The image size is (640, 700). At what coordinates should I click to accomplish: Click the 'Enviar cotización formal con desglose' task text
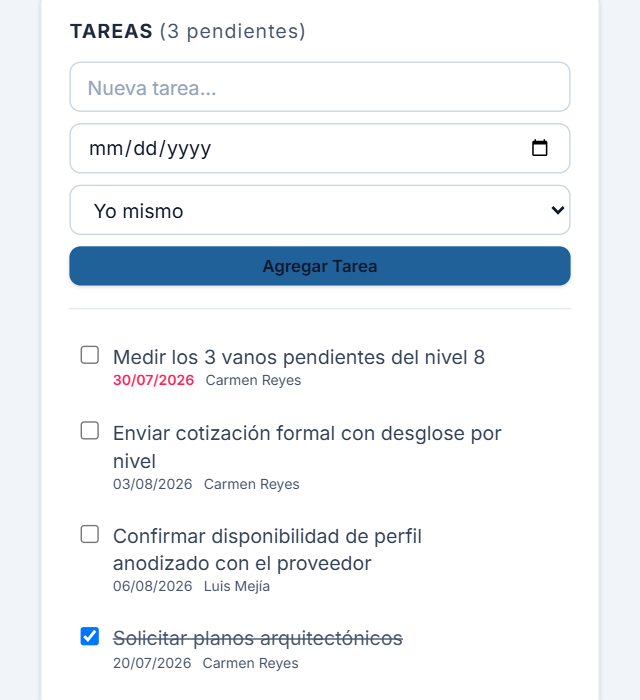tap(307, 447)
